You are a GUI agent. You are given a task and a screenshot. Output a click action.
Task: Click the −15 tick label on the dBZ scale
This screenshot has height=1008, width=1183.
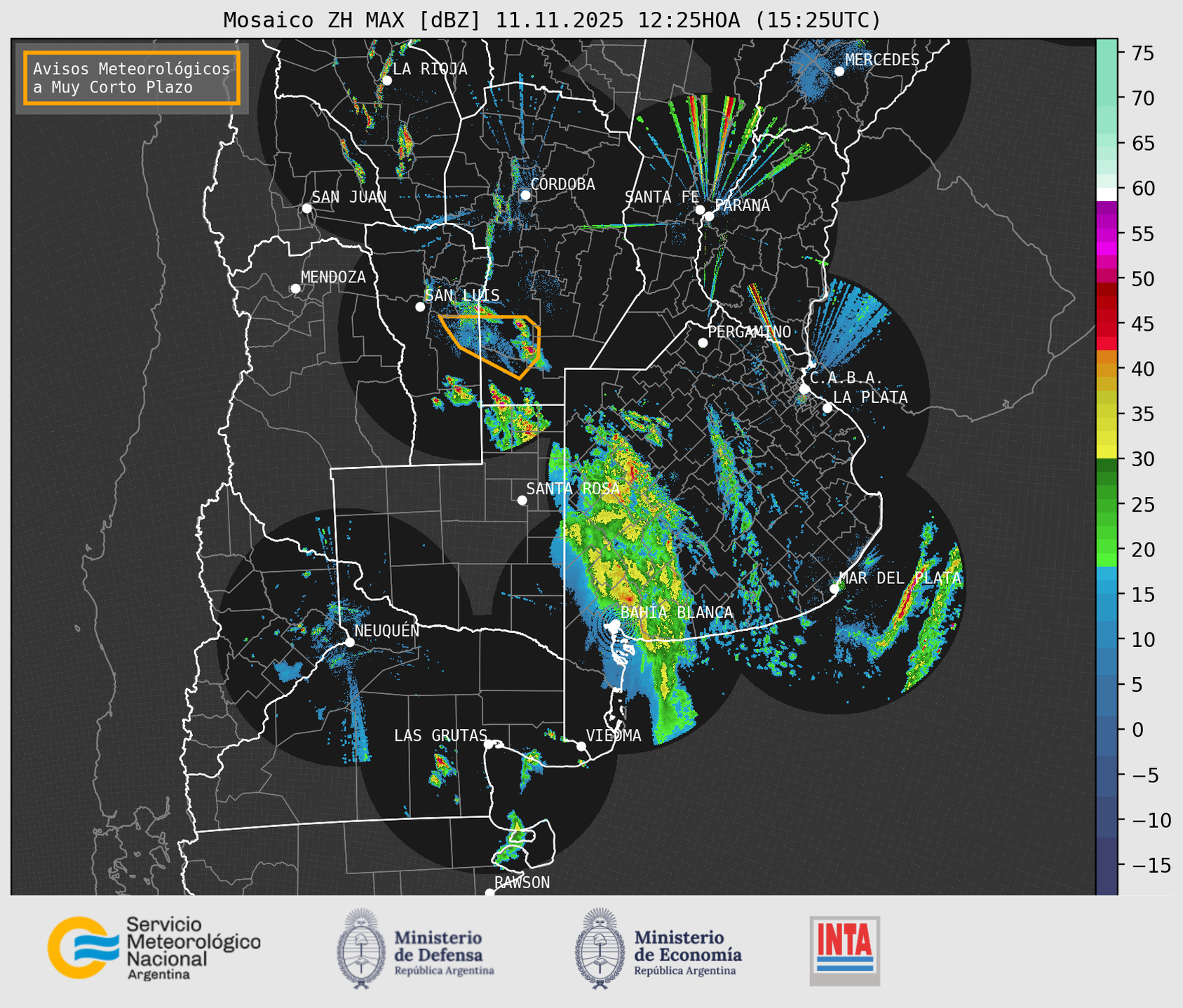pos(1151,865)
